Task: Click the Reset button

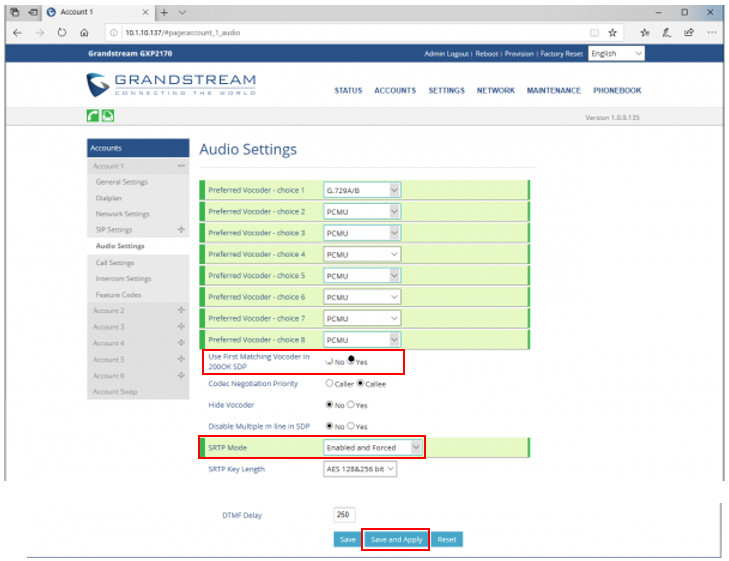Action: pyautogui.click(x=447, y=540)
